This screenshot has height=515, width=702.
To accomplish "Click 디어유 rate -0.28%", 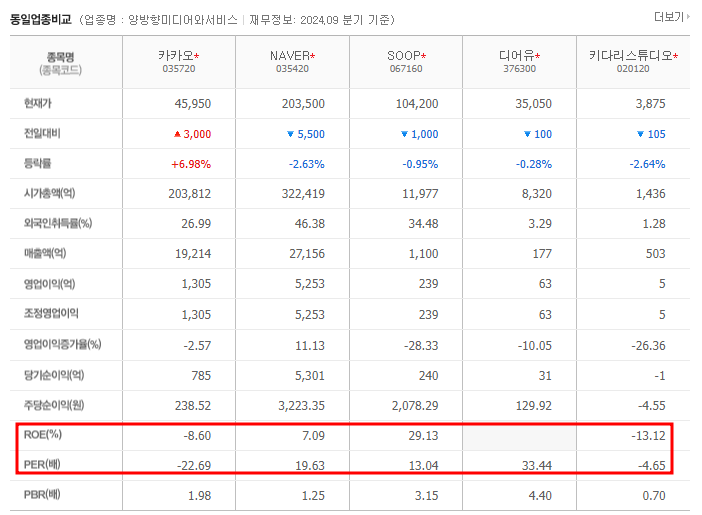I will point(534,164).
